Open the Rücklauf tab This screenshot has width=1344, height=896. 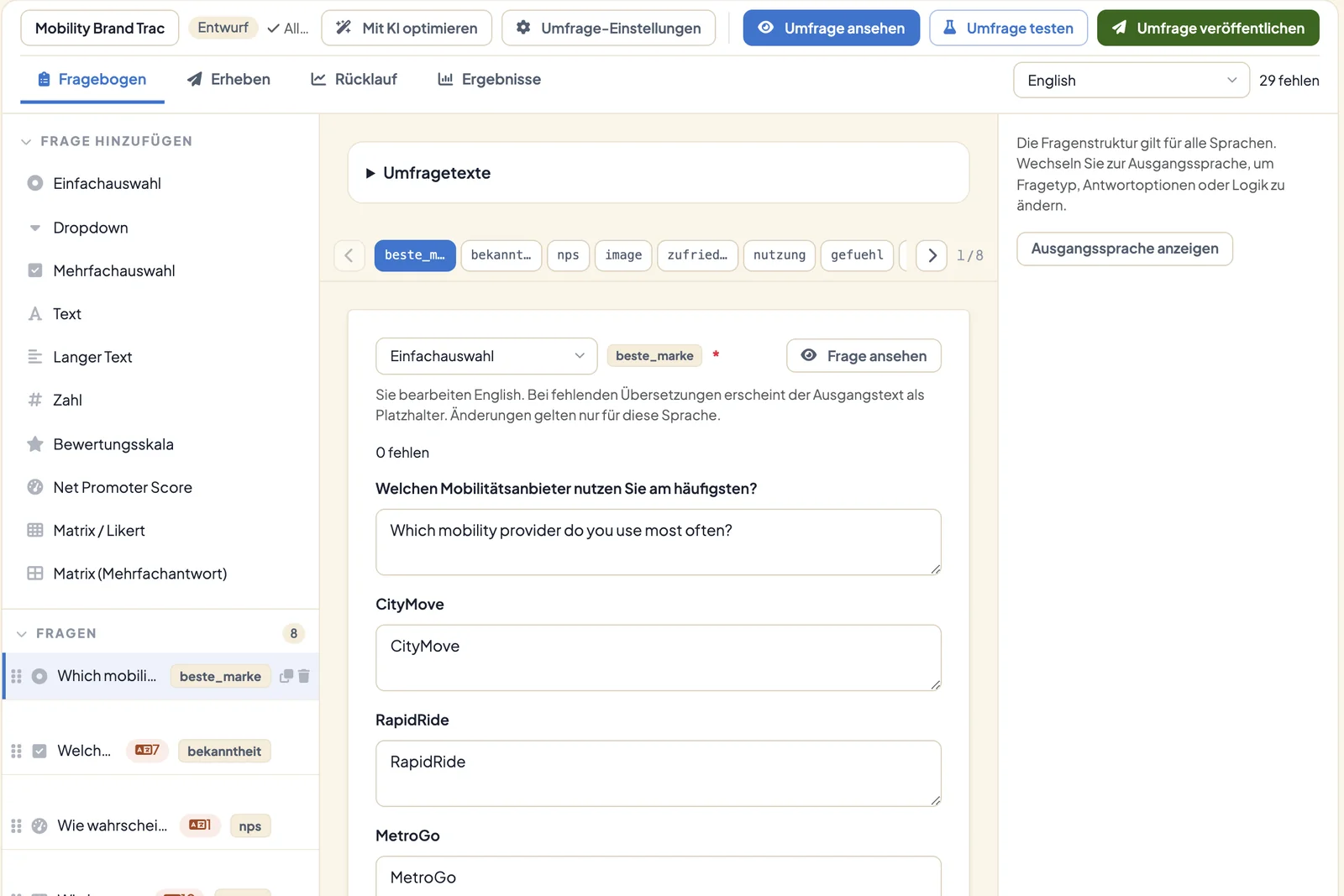click(354, 80)
